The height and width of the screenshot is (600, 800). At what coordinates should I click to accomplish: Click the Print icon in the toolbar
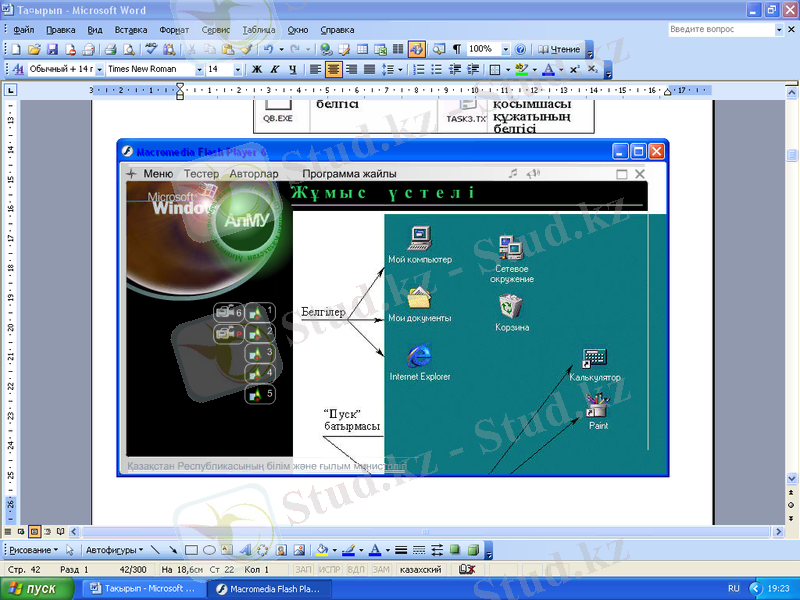coord(111,49)
